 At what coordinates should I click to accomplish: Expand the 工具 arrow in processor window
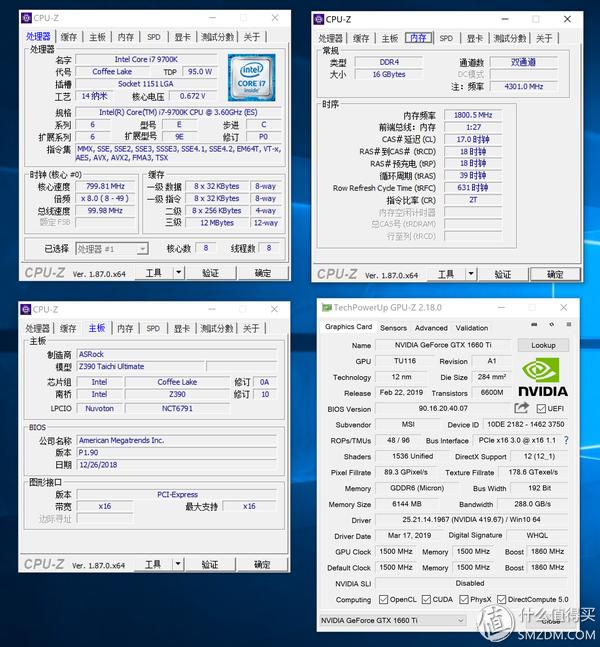(178, 272)
